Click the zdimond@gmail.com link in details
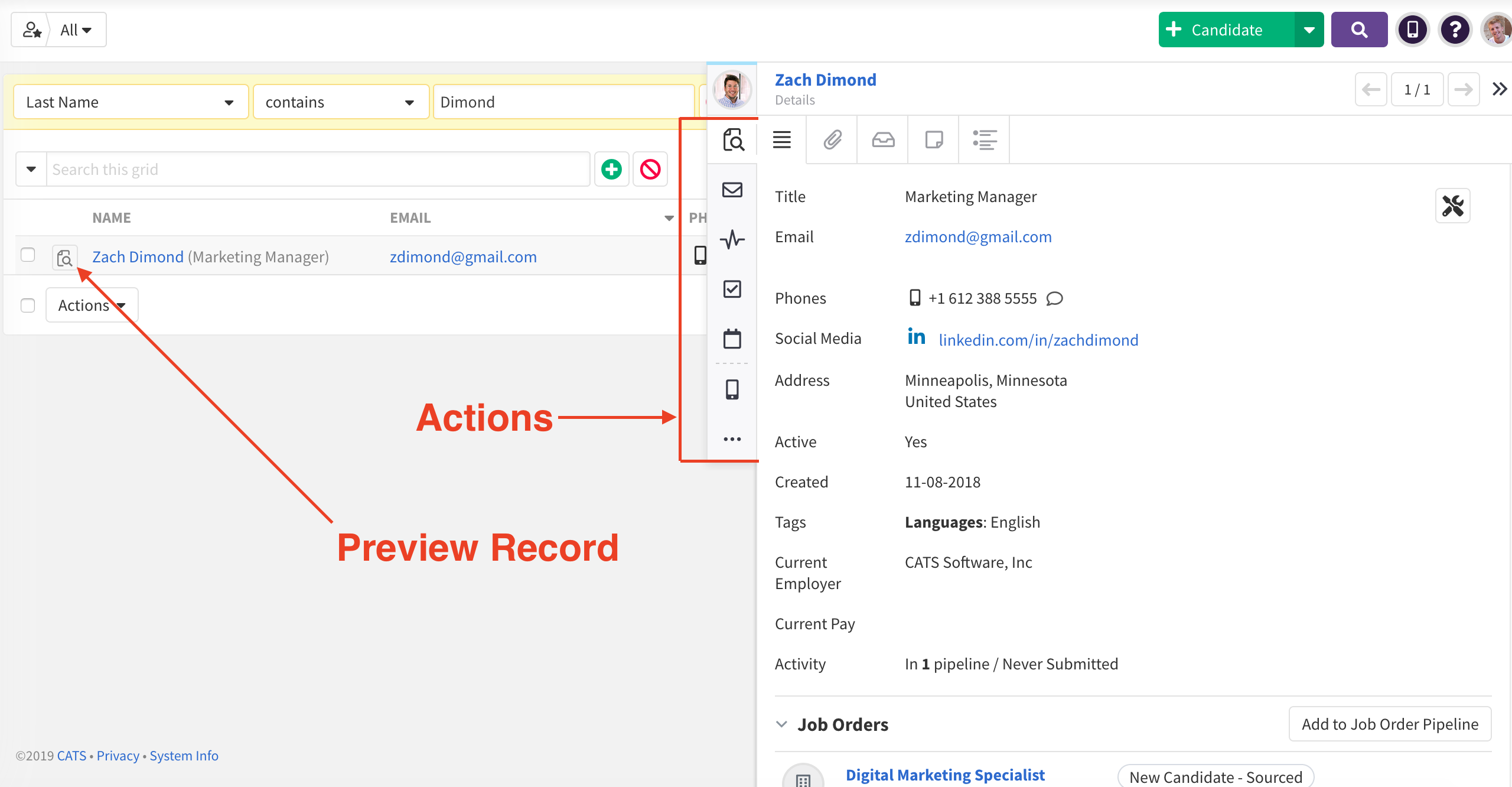This screenshot has height=787, width=1512. pos(978,237)
